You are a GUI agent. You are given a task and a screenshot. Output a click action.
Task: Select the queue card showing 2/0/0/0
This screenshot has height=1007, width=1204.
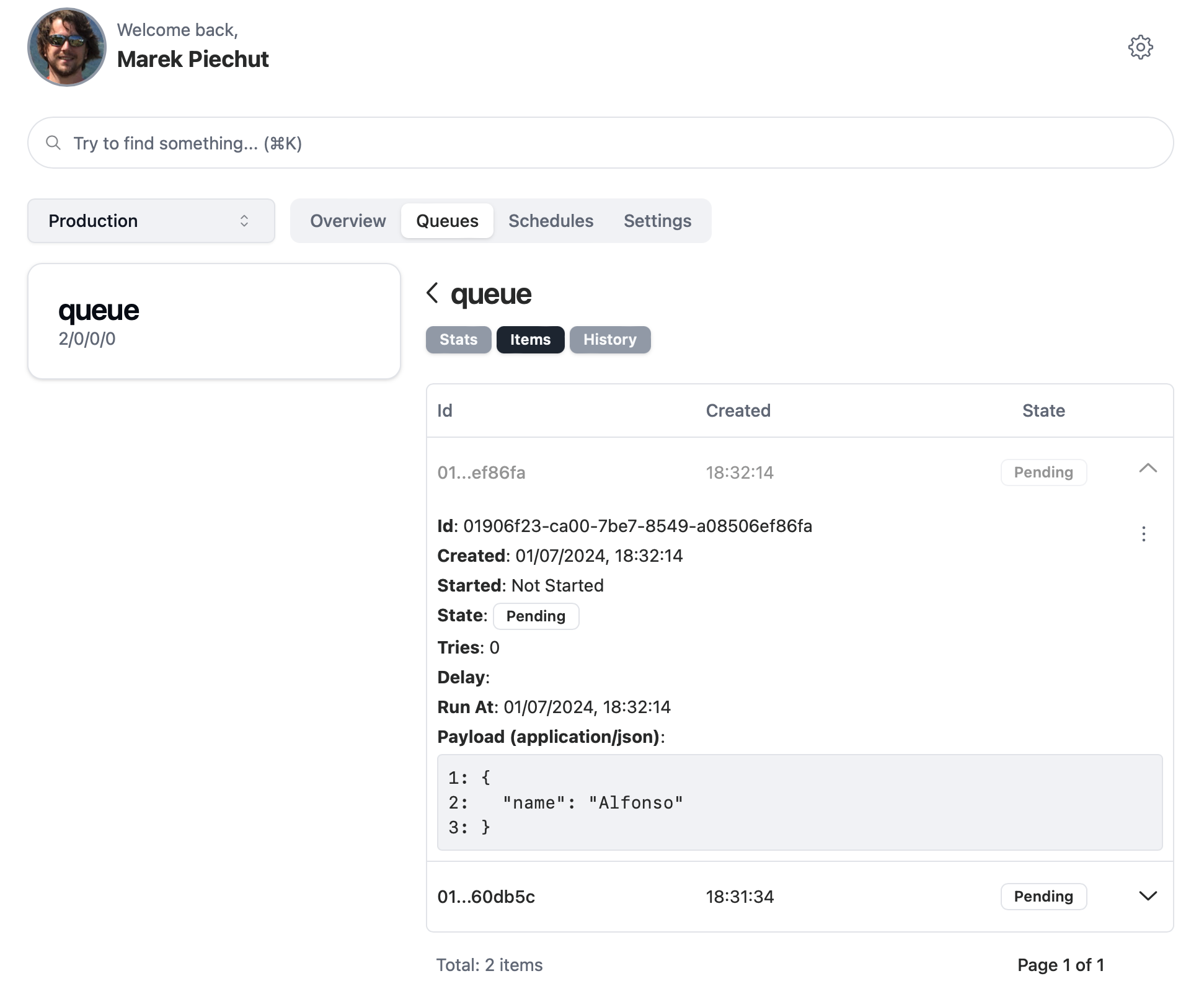pos(214,321)
